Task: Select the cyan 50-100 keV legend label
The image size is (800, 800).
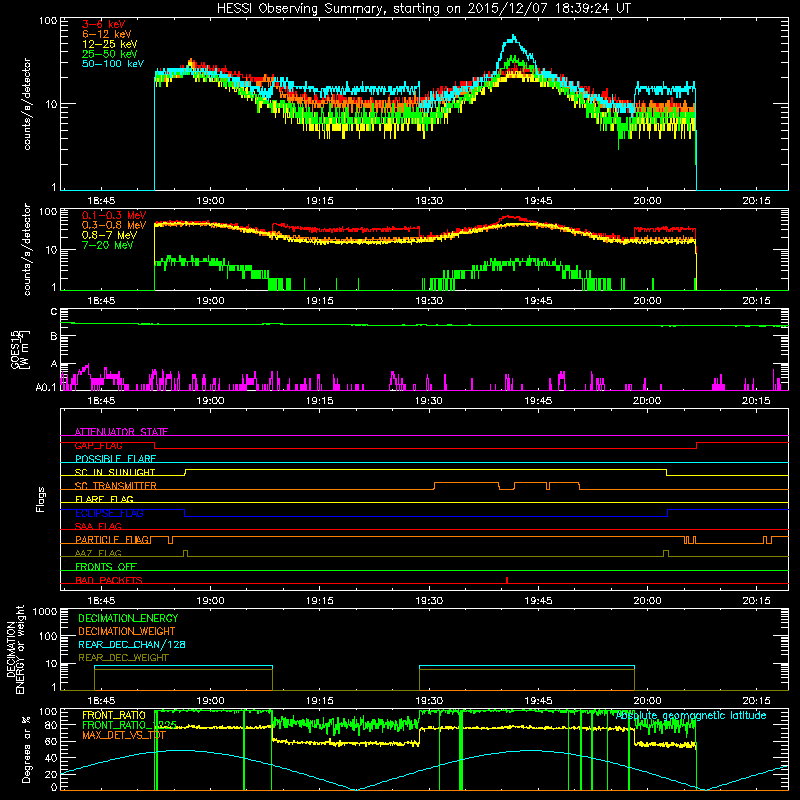Action: [x=113, y=64]
